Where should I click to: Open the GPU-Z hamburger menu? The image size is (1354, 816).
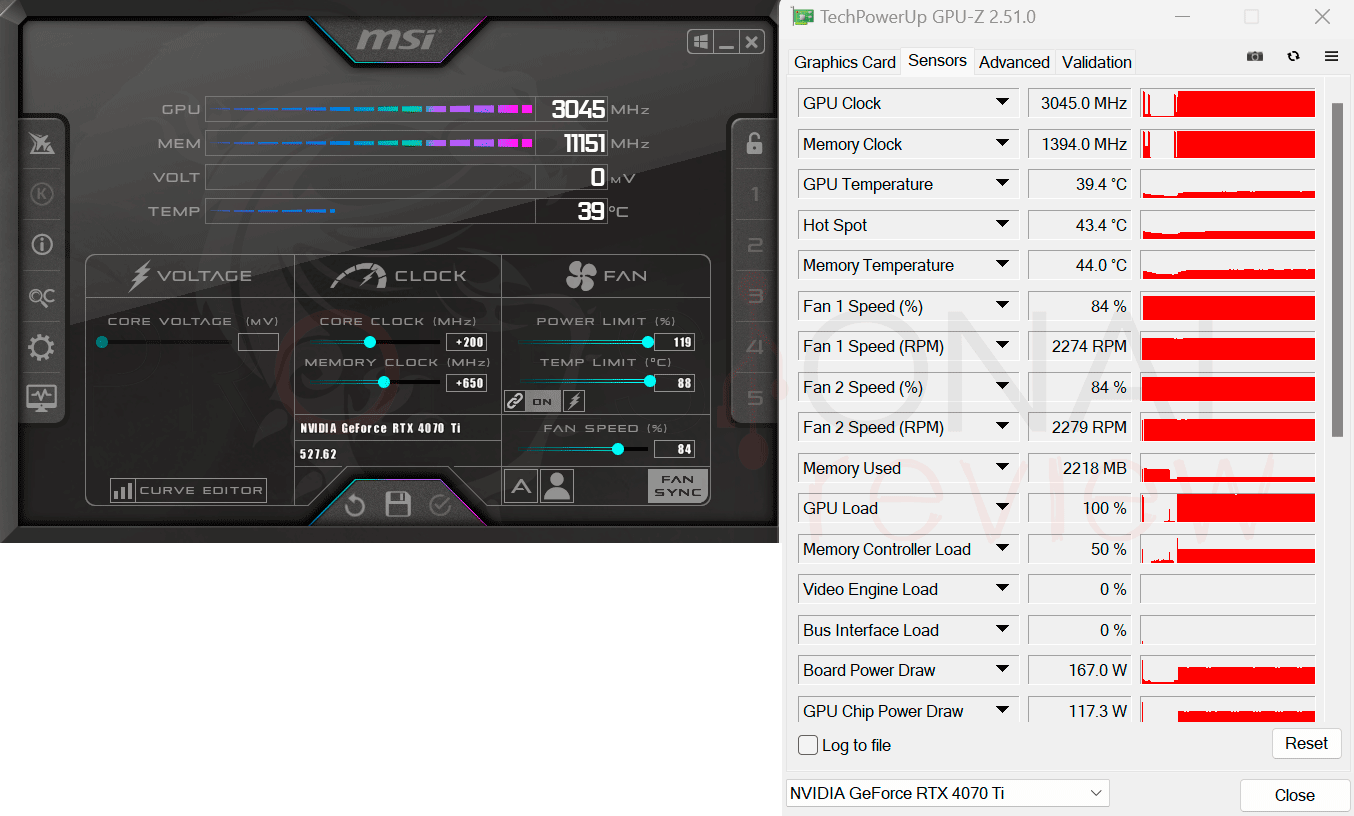point(1331,57)
